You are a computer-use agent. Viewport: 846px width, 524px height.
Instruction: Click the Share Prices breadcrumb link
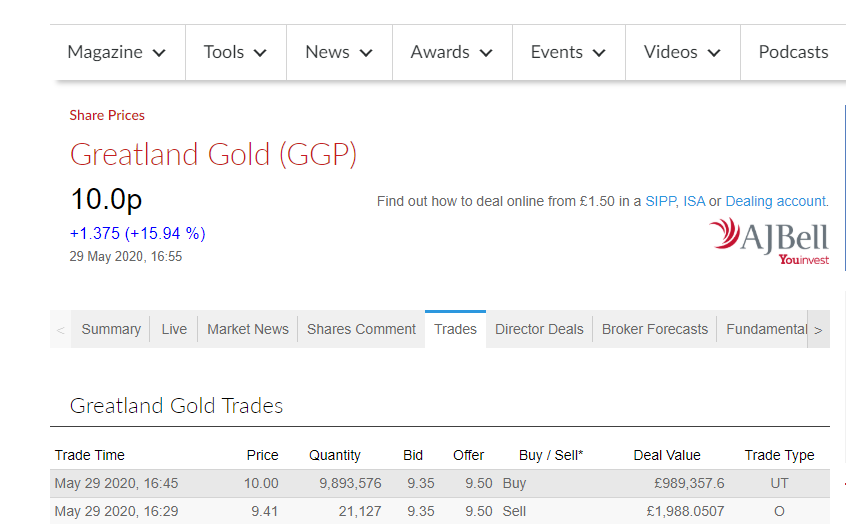[x=107, y=115]
